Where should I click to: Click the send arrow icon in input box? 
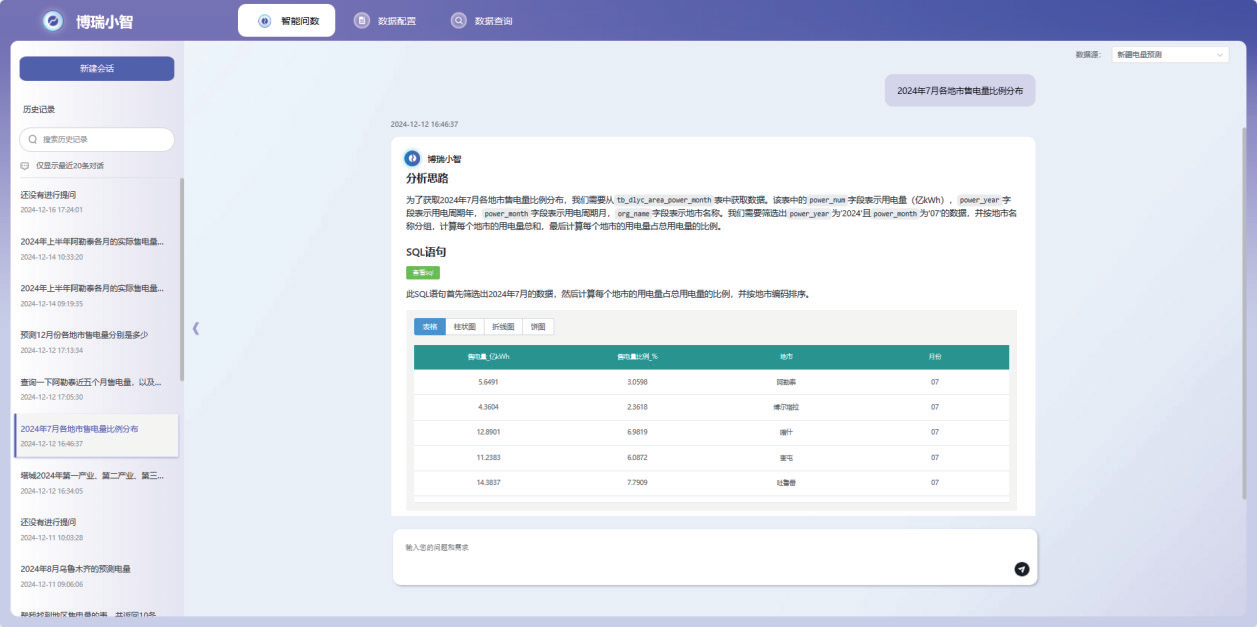click(x=1021, y=569)
